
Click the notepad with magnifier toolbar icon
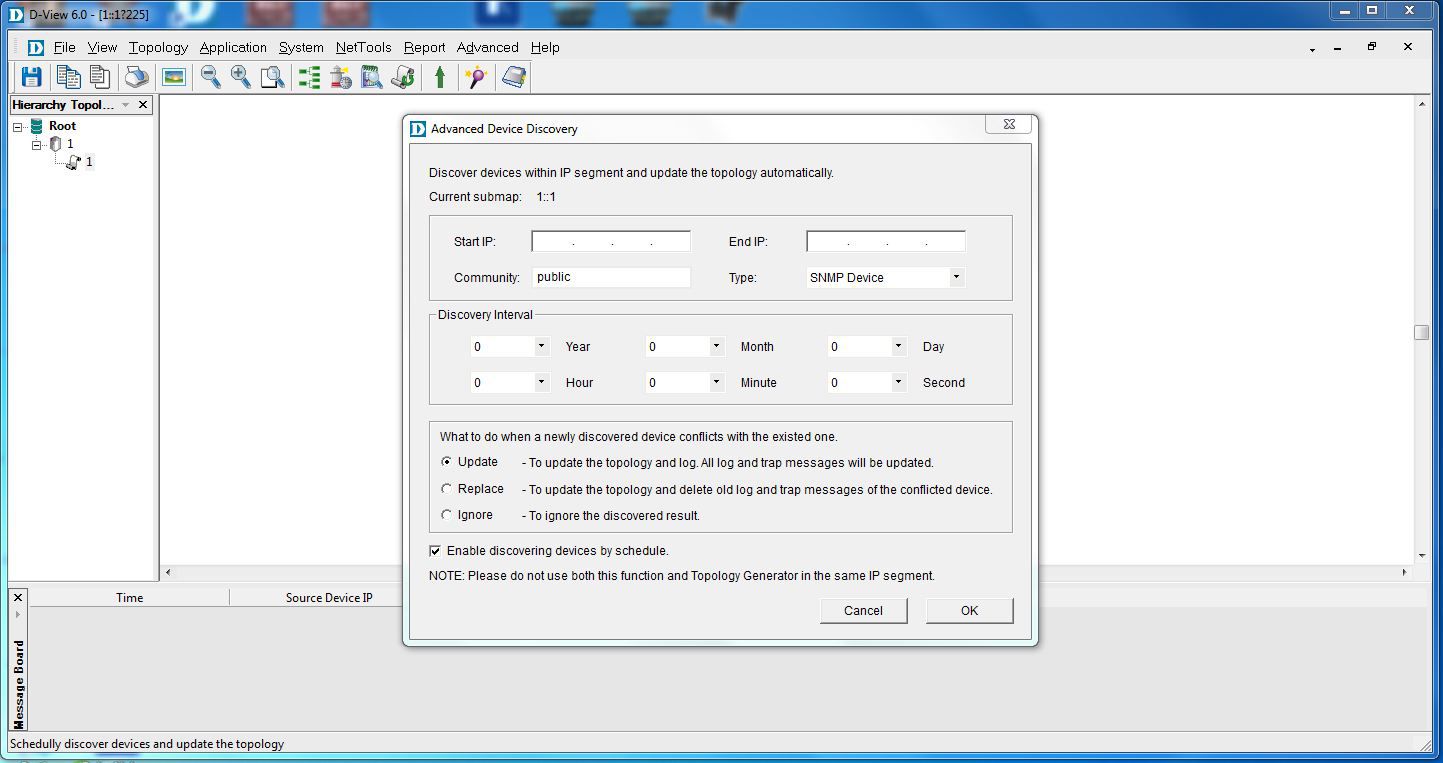(372, 77)
